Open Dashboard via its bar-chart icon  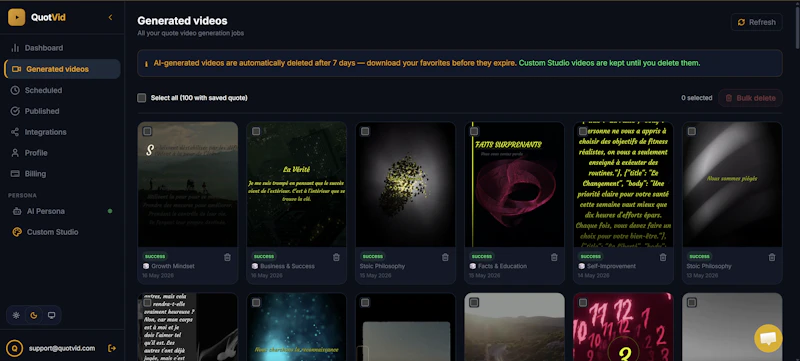15,48
